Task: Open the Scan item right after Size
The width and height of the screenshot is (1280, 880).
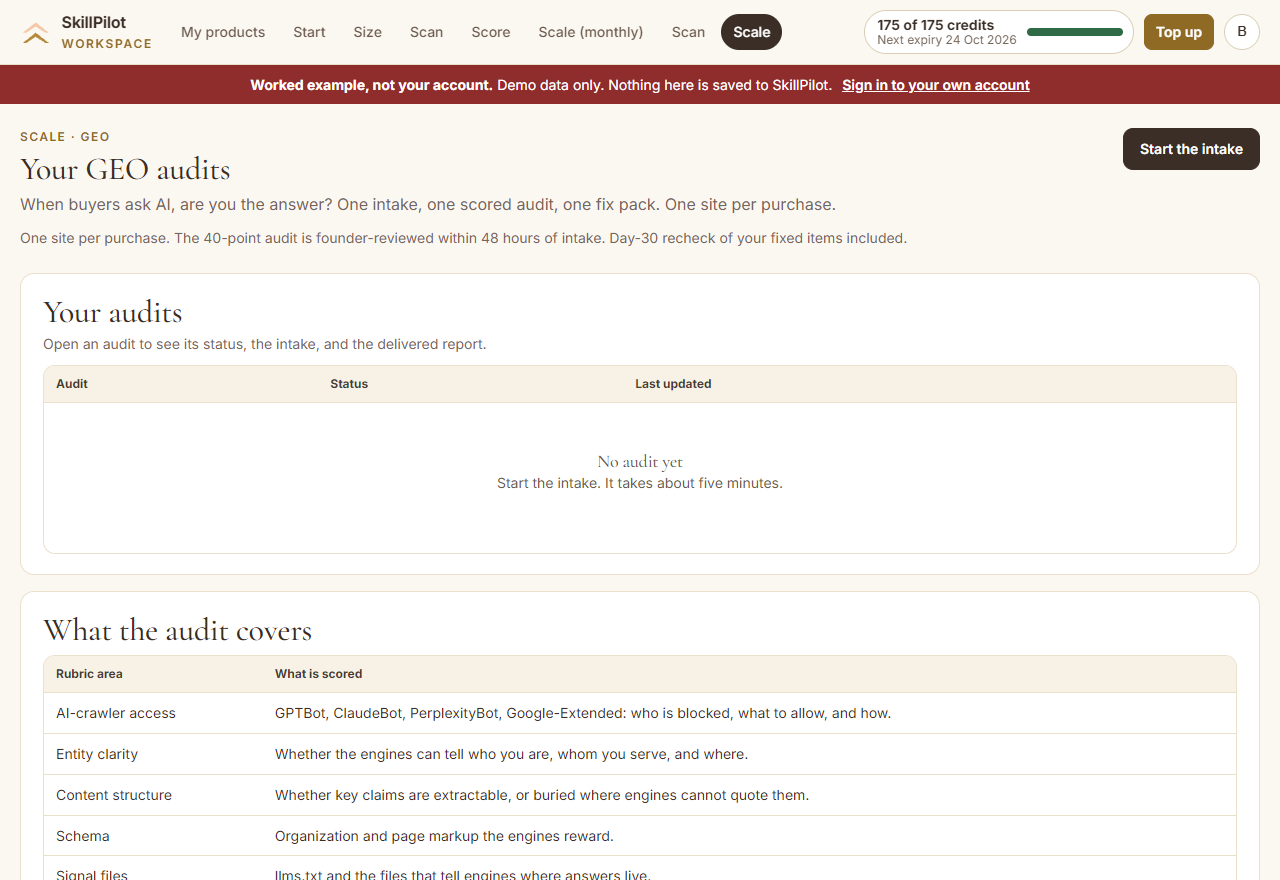Action: (x=426, y=32)
